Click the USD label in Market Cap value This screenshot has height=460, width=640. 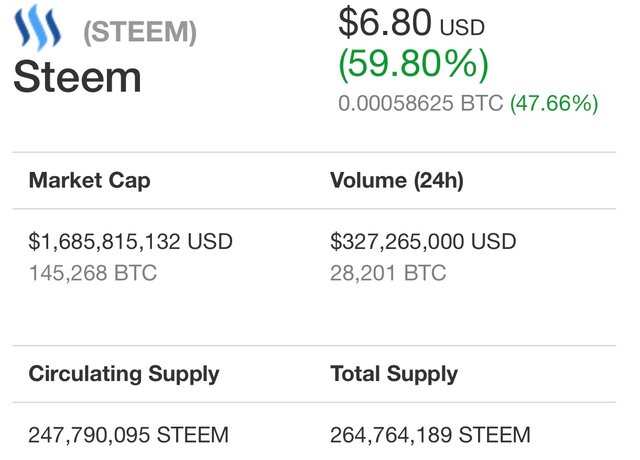tap(210, 241)
